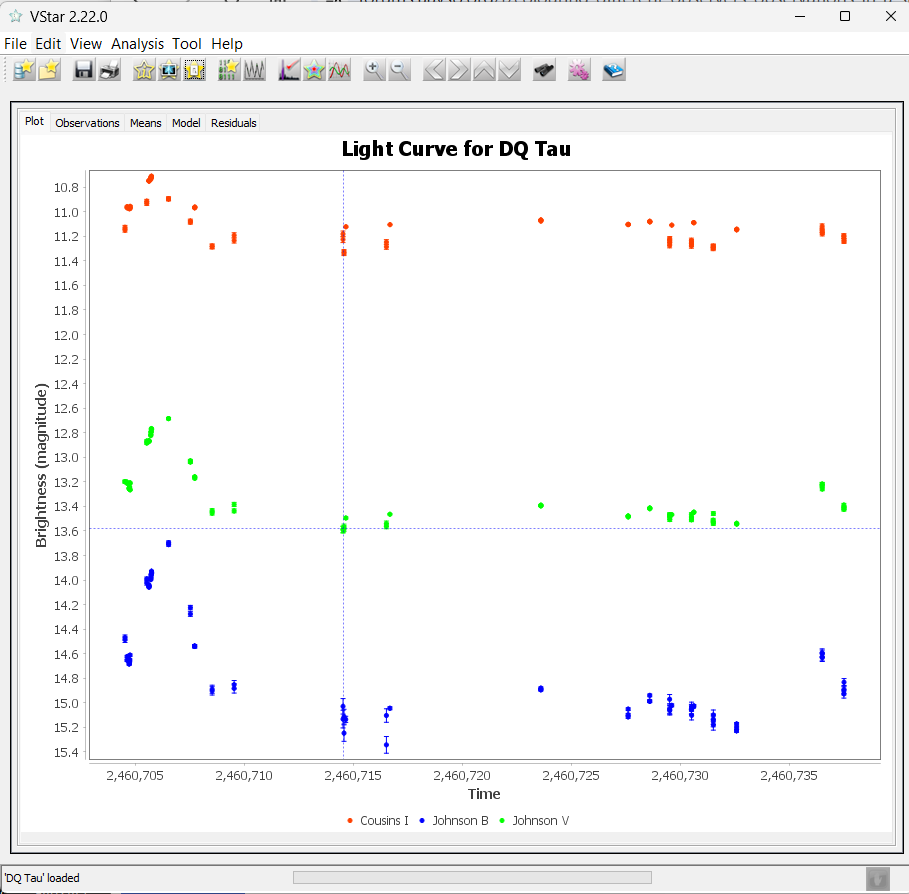Open model fit red-green curves icon
This screenshot has height=894, width=909.
(x=340, y=70)
